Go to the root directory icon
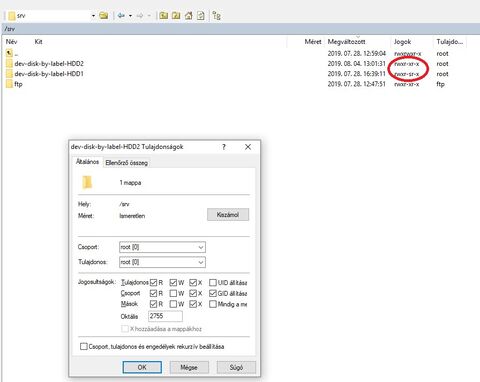Image resolution: width=480 pixels, height=382 pixels. (176, 15)
